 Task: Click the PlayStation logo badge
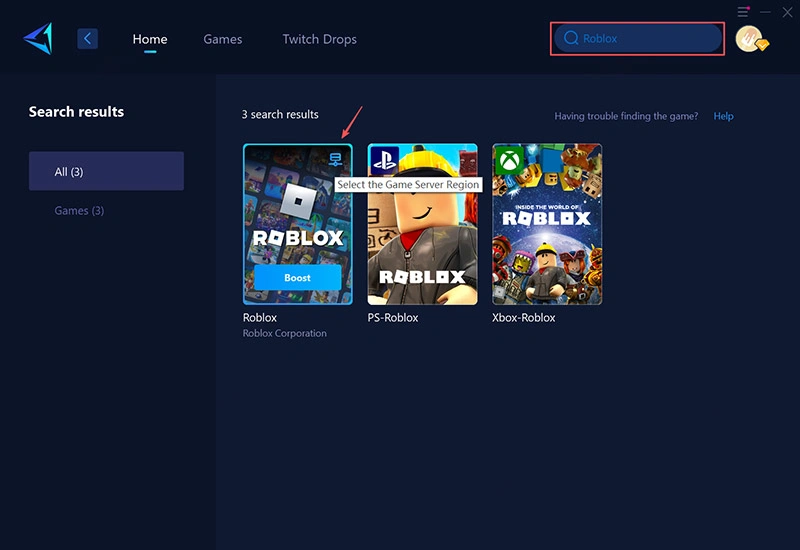(384, 160)
